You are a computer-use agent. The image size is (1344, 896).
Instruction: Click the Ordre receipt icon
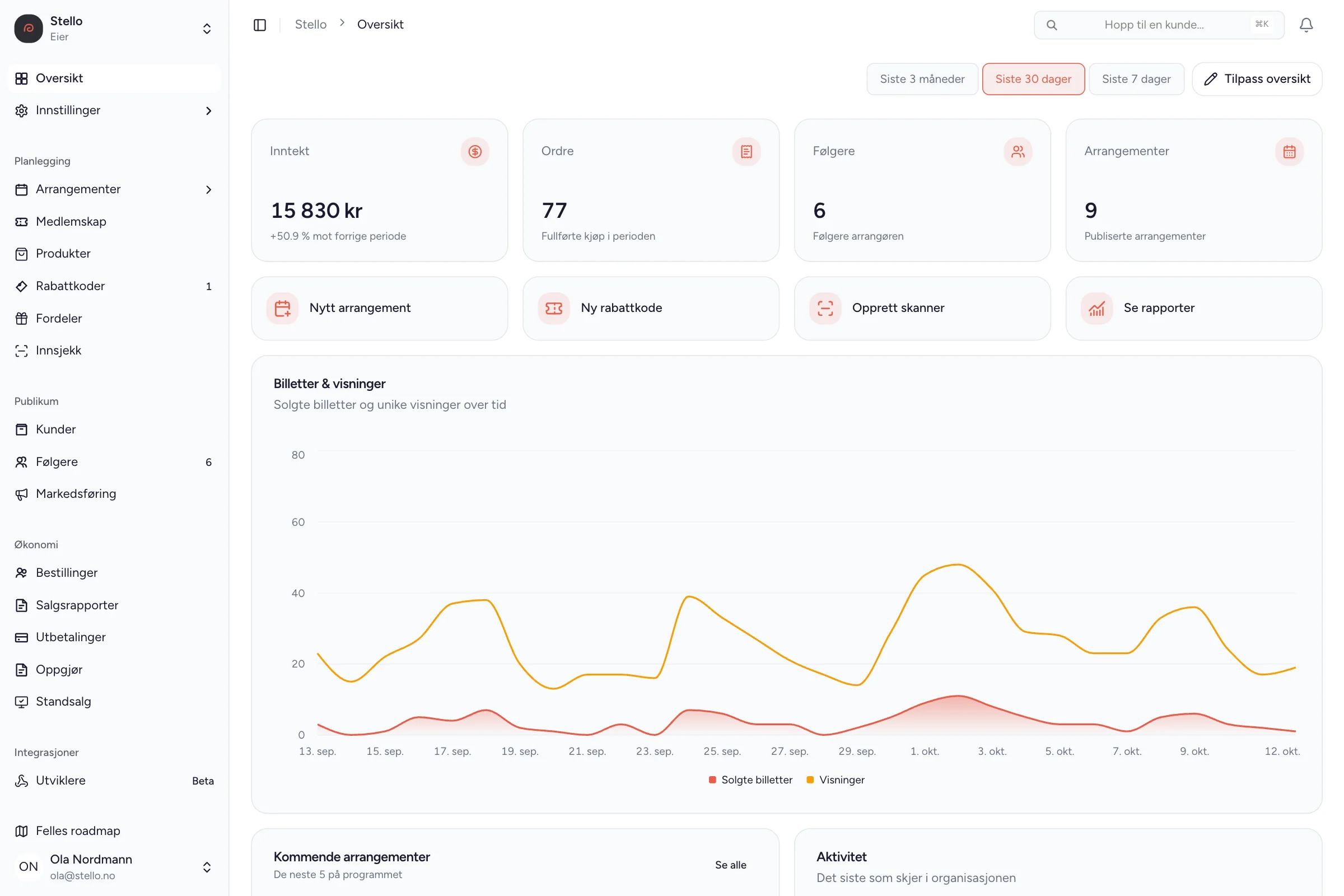[x=746, y=151]
